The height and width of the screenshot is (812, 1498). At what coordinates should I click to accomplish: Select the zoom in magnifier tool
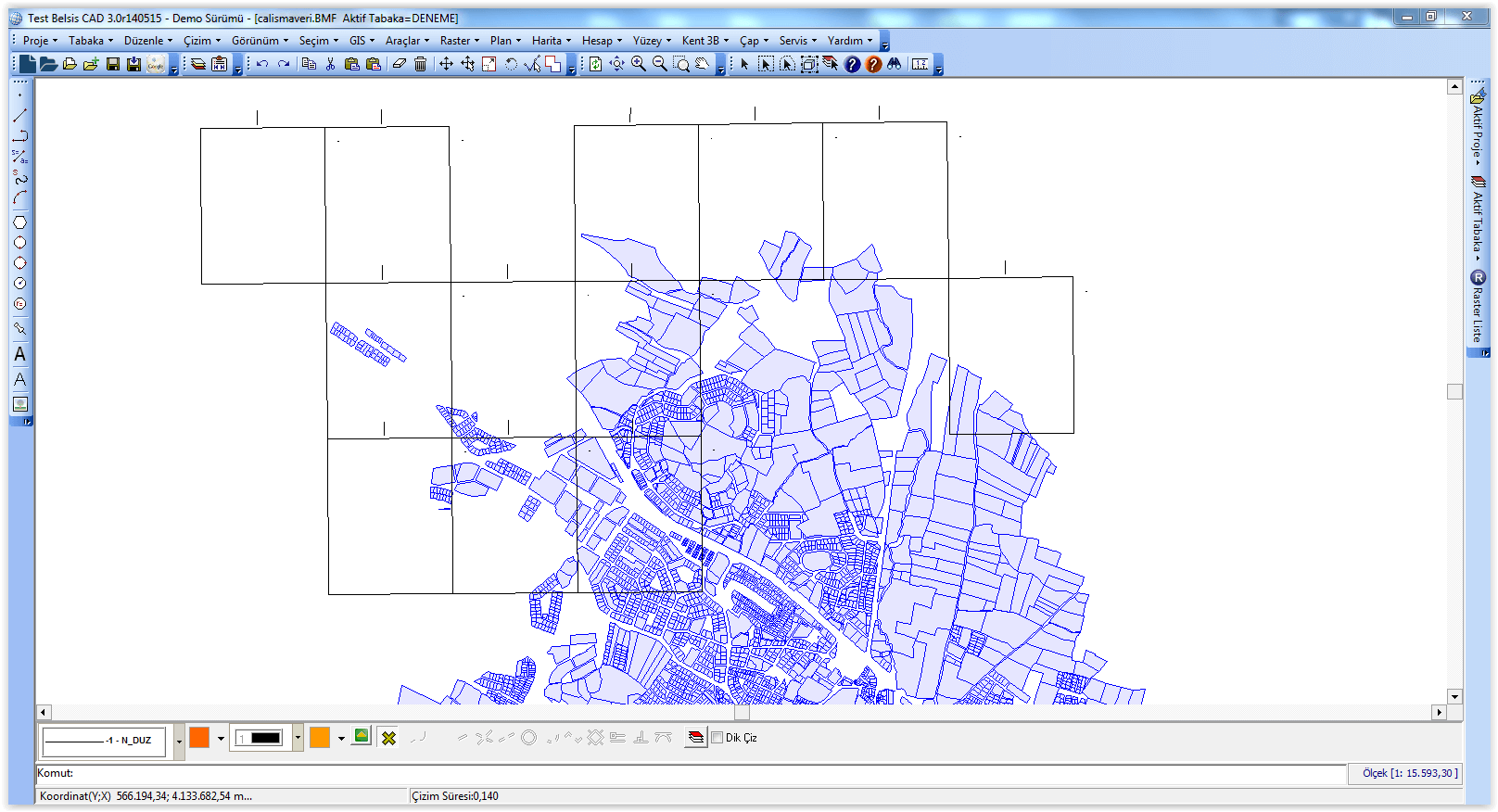coord(639,64)
